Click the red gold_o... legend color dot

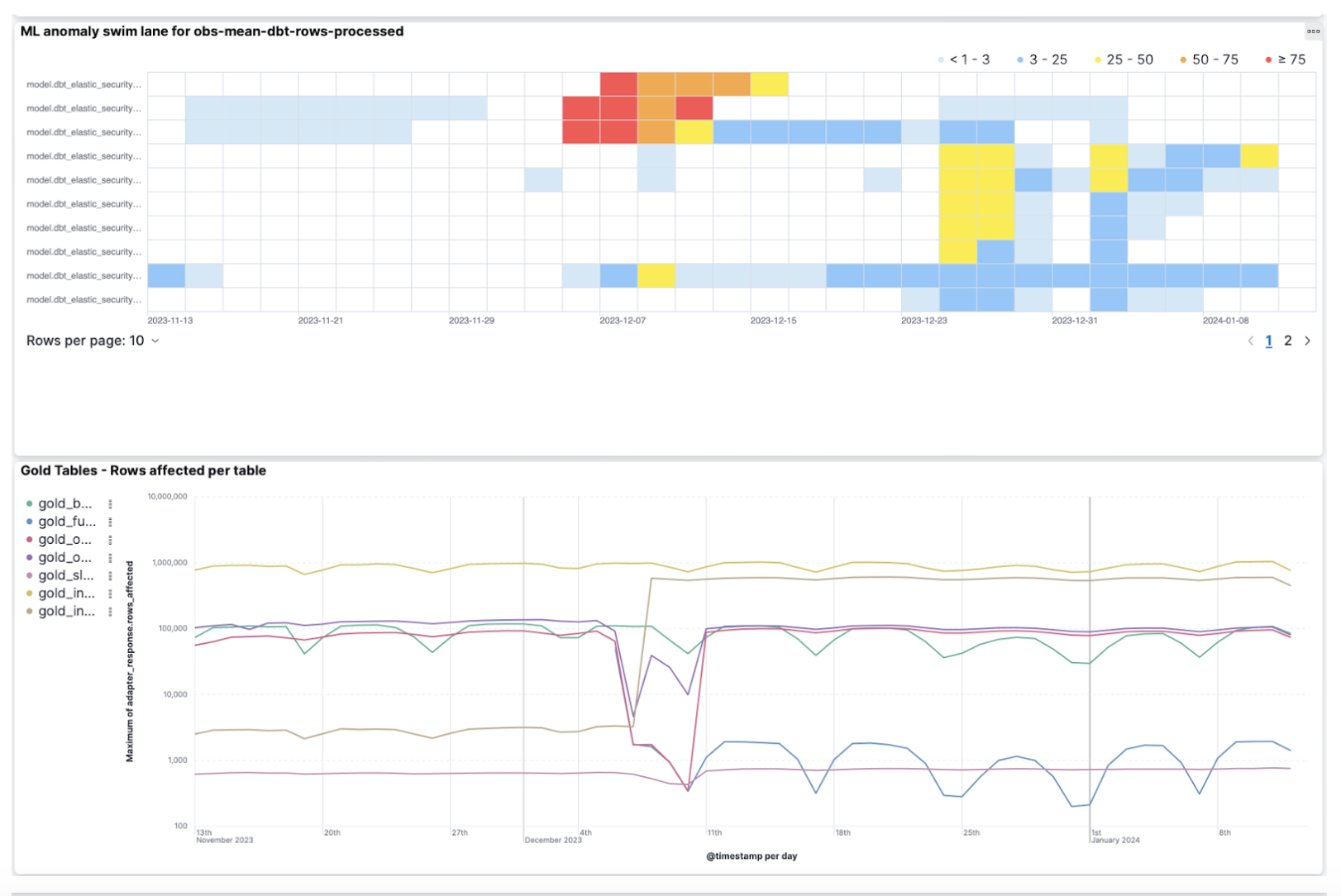30,540
